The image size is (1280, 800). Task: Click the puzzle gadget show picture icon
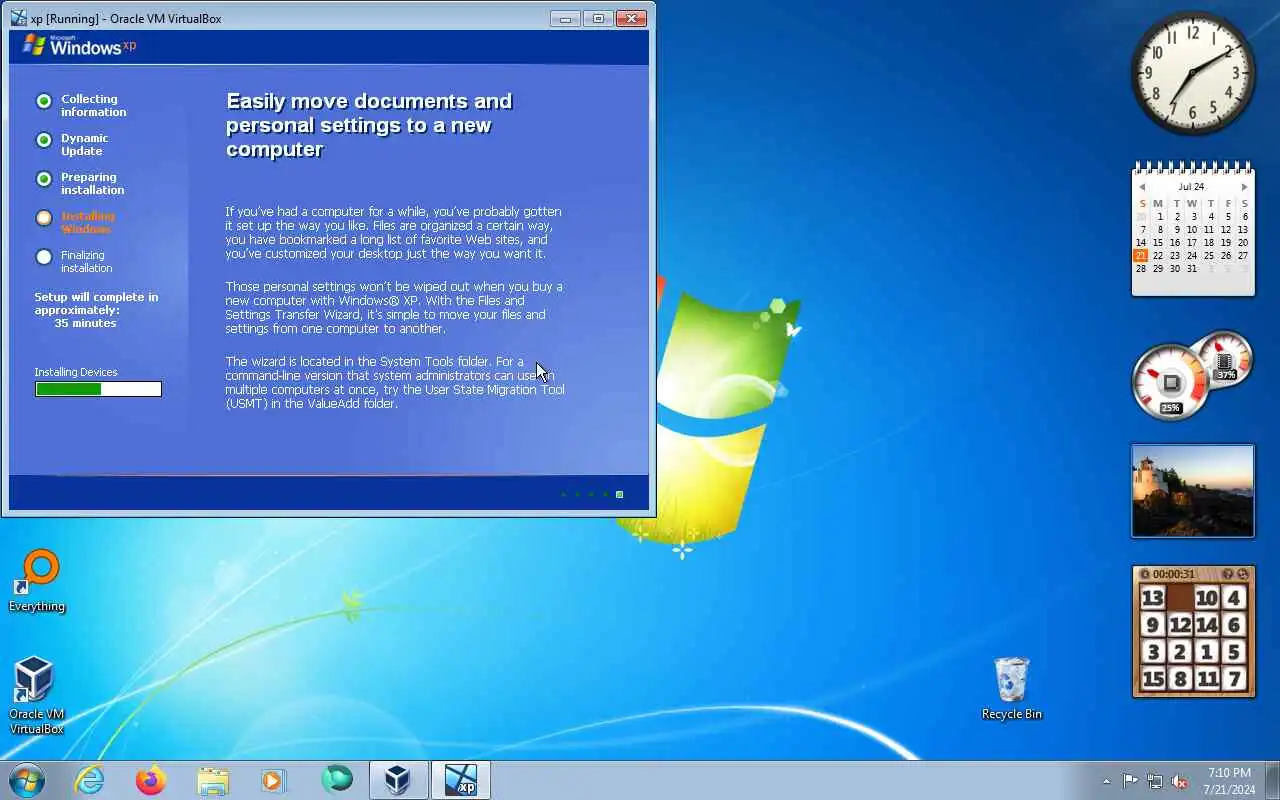[x=1228, y=574]
